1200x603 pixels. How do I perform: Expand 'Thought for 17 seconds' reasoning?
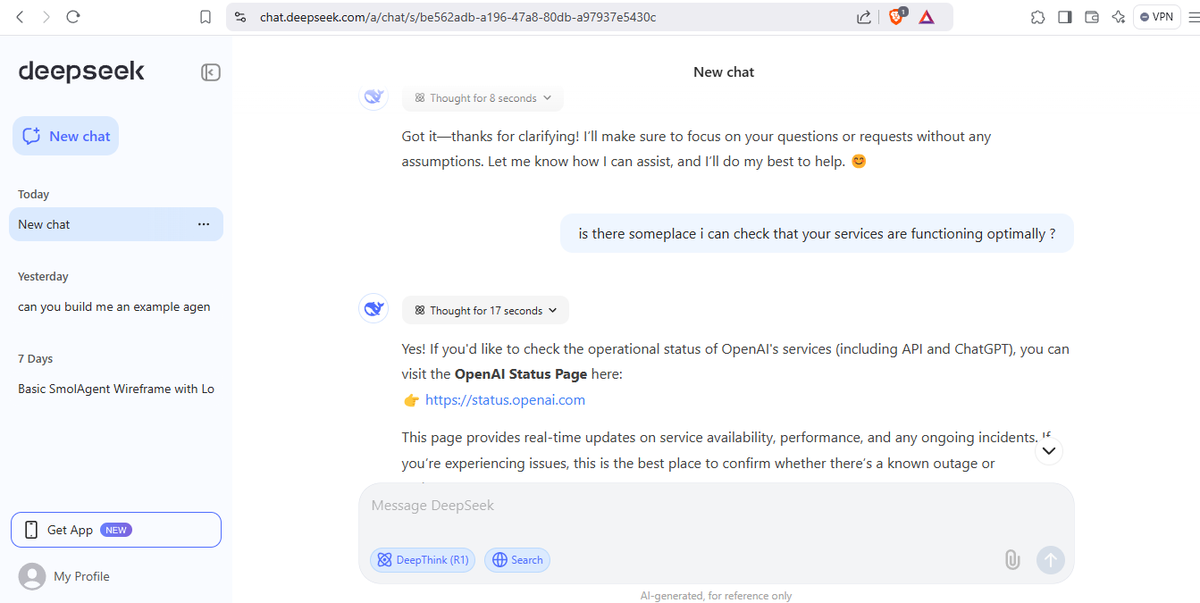pyautogui.click(x=486, y=310)
